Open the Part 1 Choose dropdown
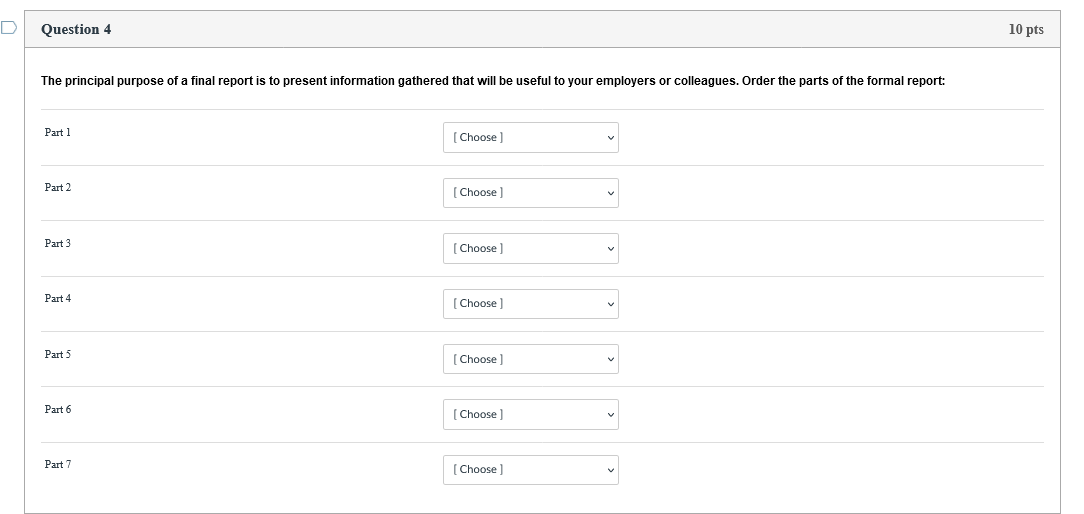This screenshot has width=1084, height=514. [x=530, y=138]
